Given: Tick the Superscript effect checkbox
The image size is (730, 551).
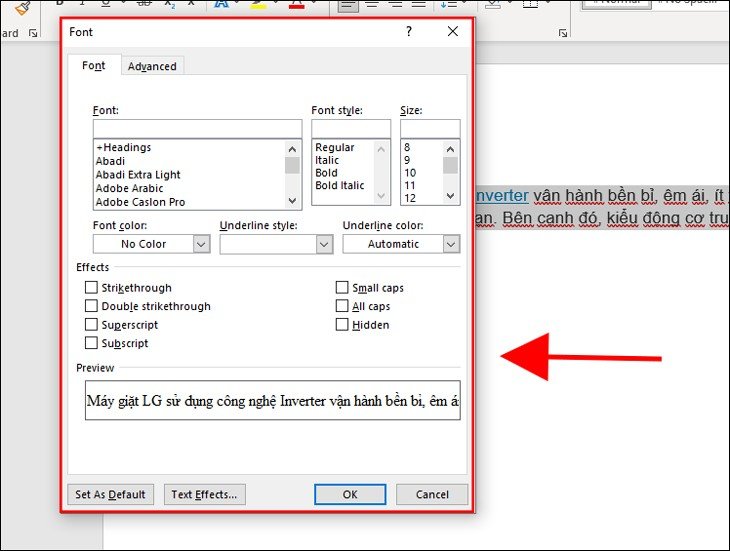Looking at the screenshot, I should pos(92,325).
